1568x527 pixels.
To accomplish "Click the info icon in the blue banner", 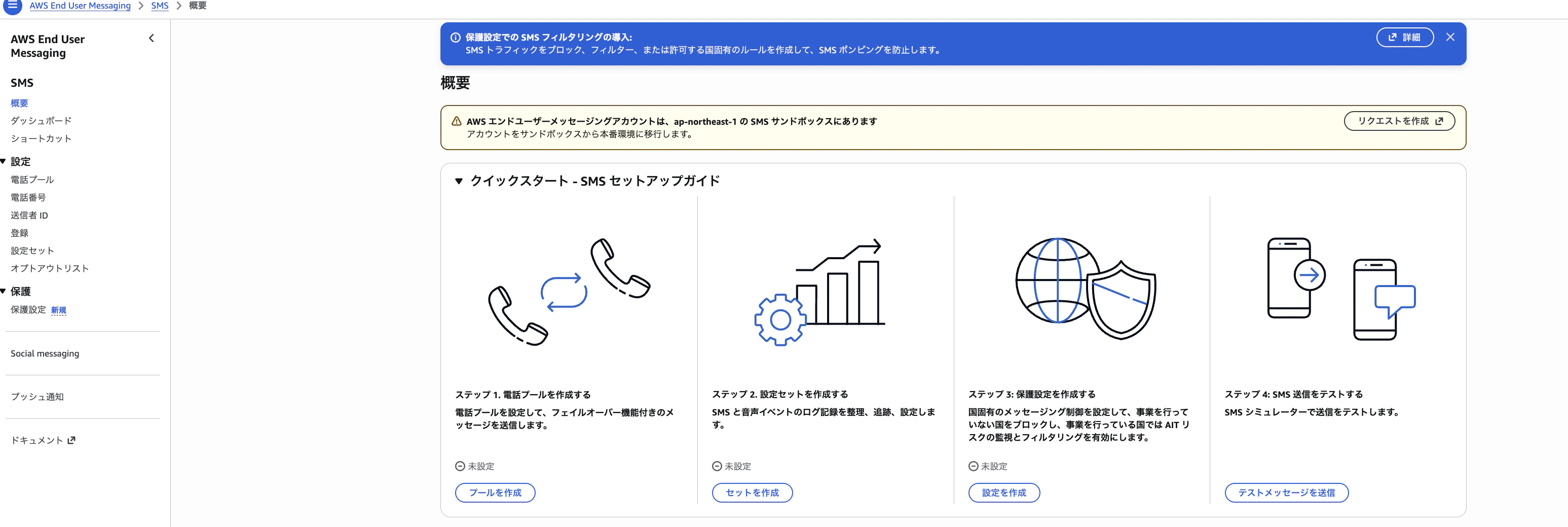I will click(455, 37).
